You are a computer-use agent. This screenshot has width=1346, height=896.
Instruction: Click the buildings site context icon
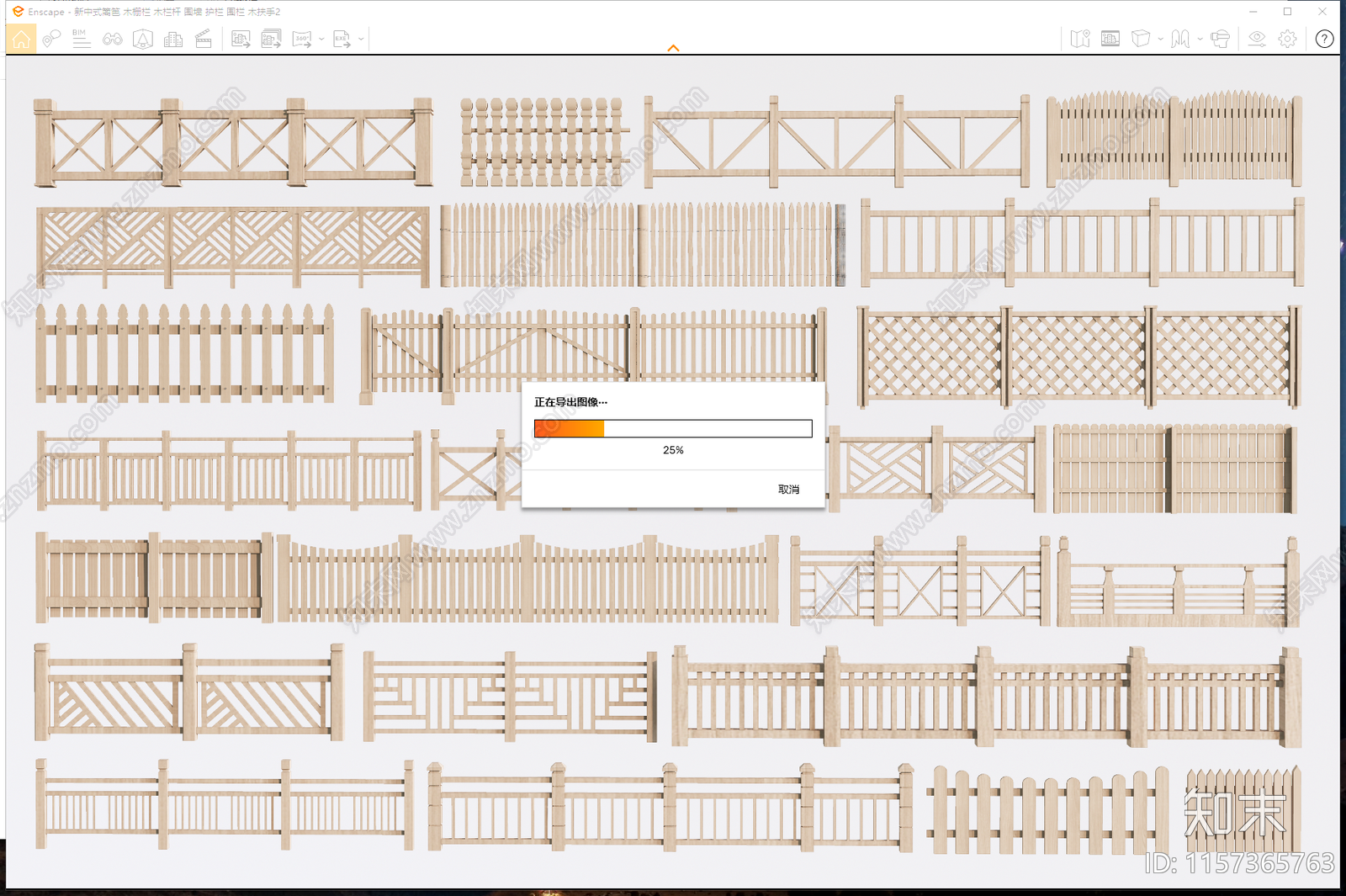pyautogui.click(x=173, y=39)
